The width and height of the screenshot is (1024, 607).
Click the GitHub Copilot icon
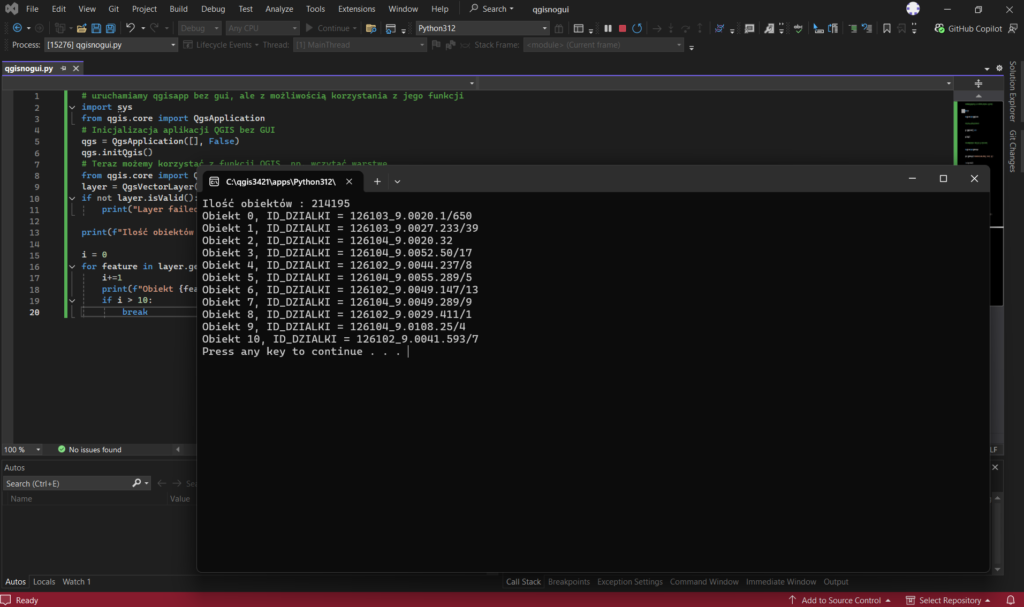(x=940, y=28)
